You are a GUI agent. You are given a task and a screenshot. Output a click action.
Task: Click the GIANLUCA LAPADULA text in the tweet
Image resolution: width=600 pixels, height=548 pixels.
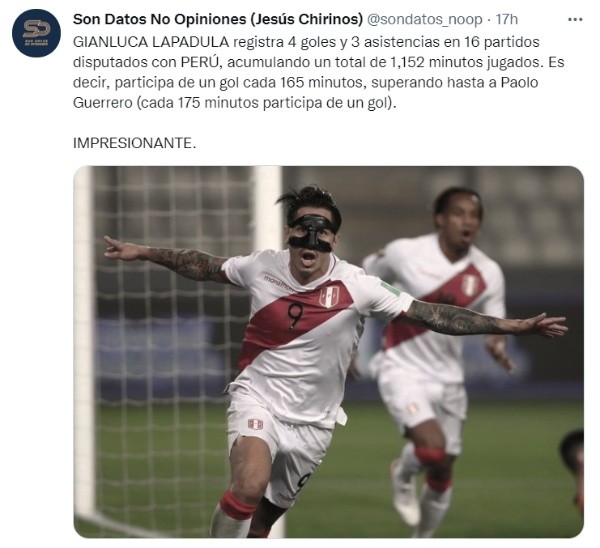(x=151, y=42)
